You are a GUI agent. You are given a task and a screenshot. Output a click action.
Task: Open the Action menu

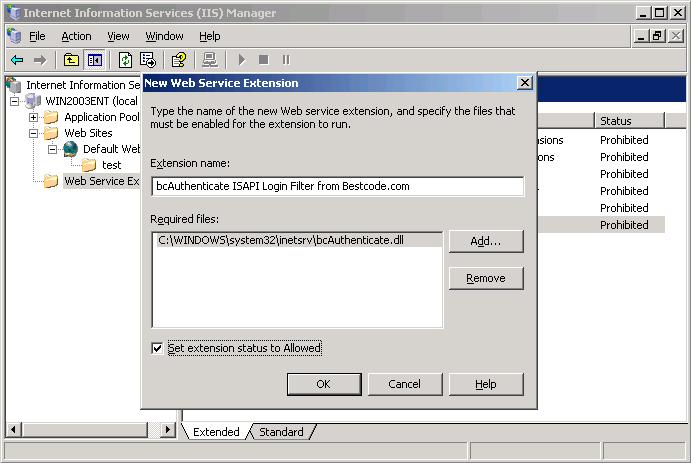click(x=76, y=36)
